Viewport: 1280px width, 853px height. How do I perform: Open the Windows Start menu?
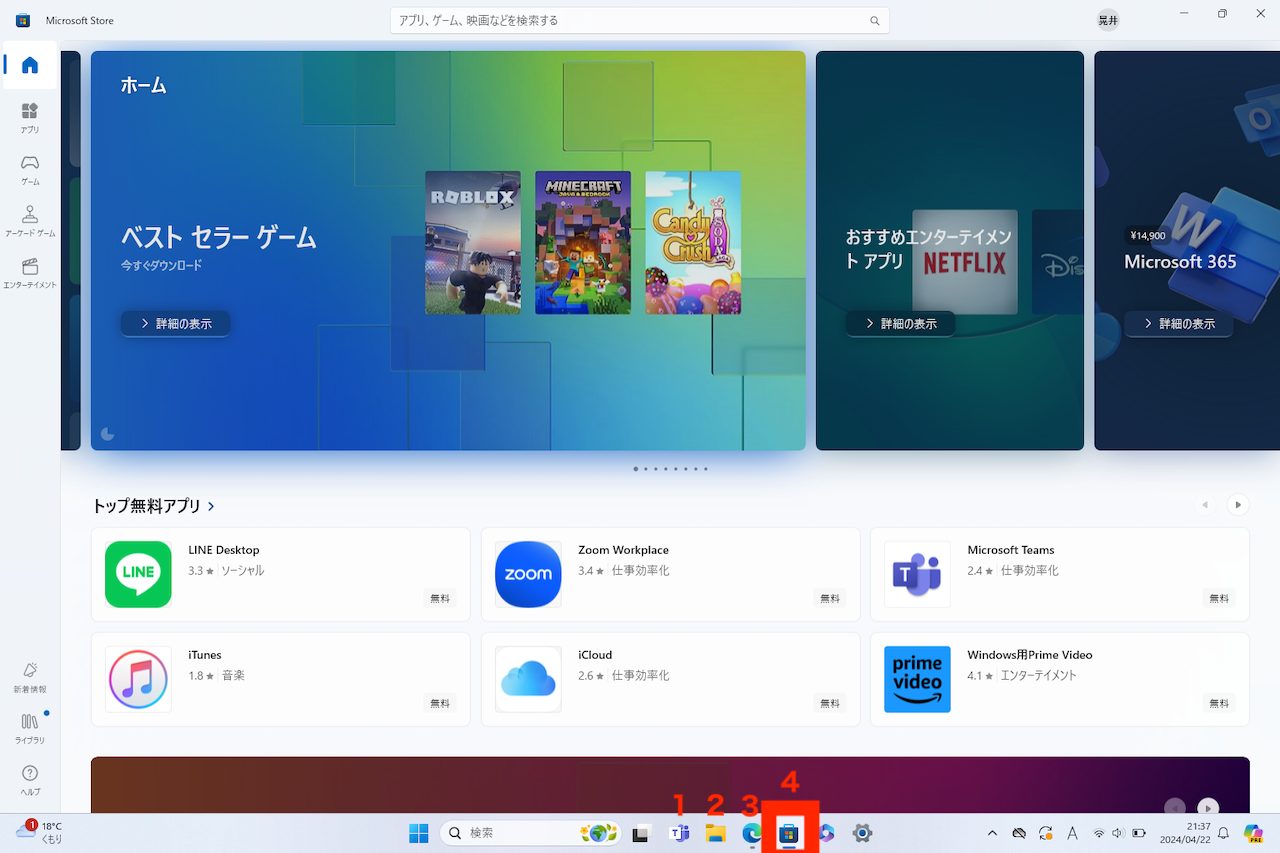(x=419, y=833)
